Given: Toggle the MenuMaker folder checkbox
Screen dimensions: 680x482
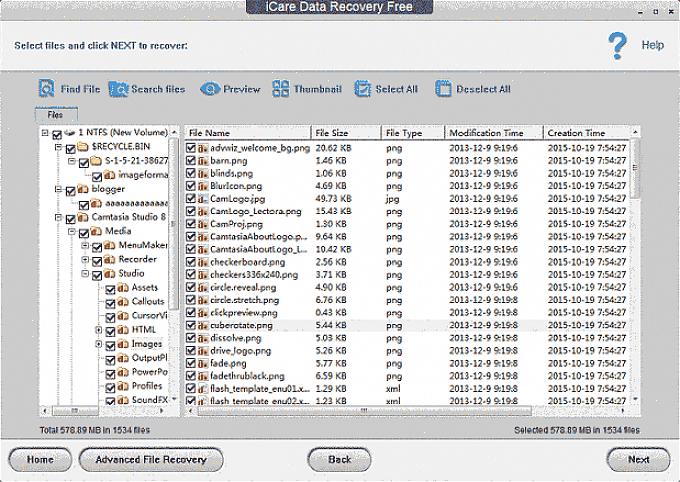Looking at the screenshot, I should tap(97, 247).
